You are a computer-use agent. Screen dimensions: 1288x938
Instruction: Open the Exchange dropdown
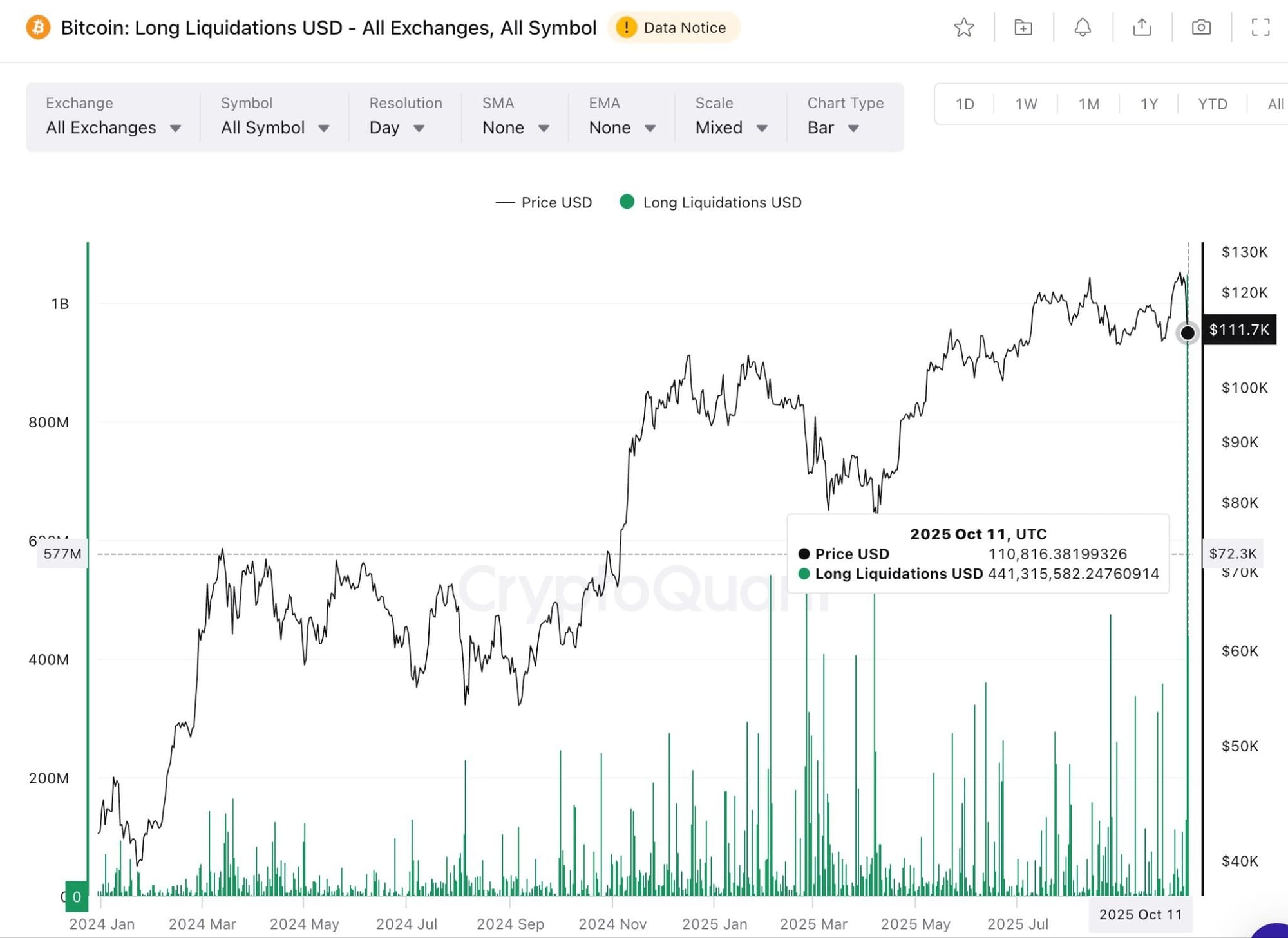(113, 127)
